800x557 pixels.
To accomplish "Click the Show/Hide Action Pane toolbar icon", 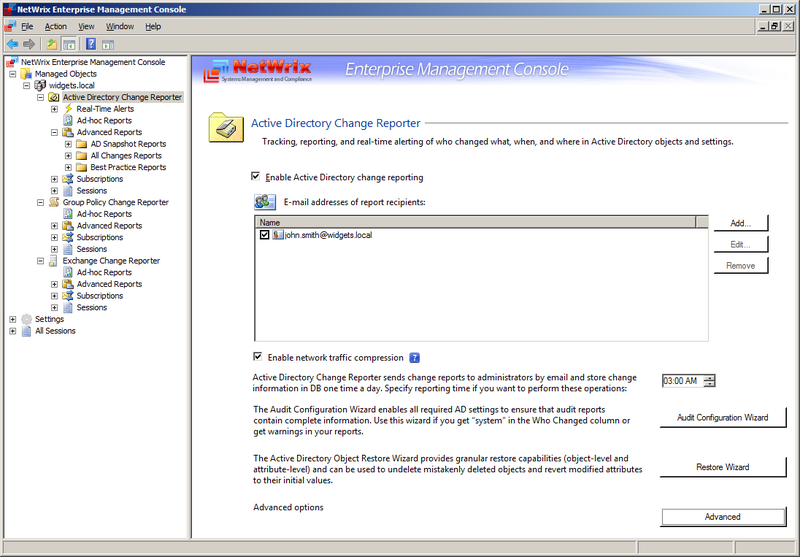I will tap(108, 45).
